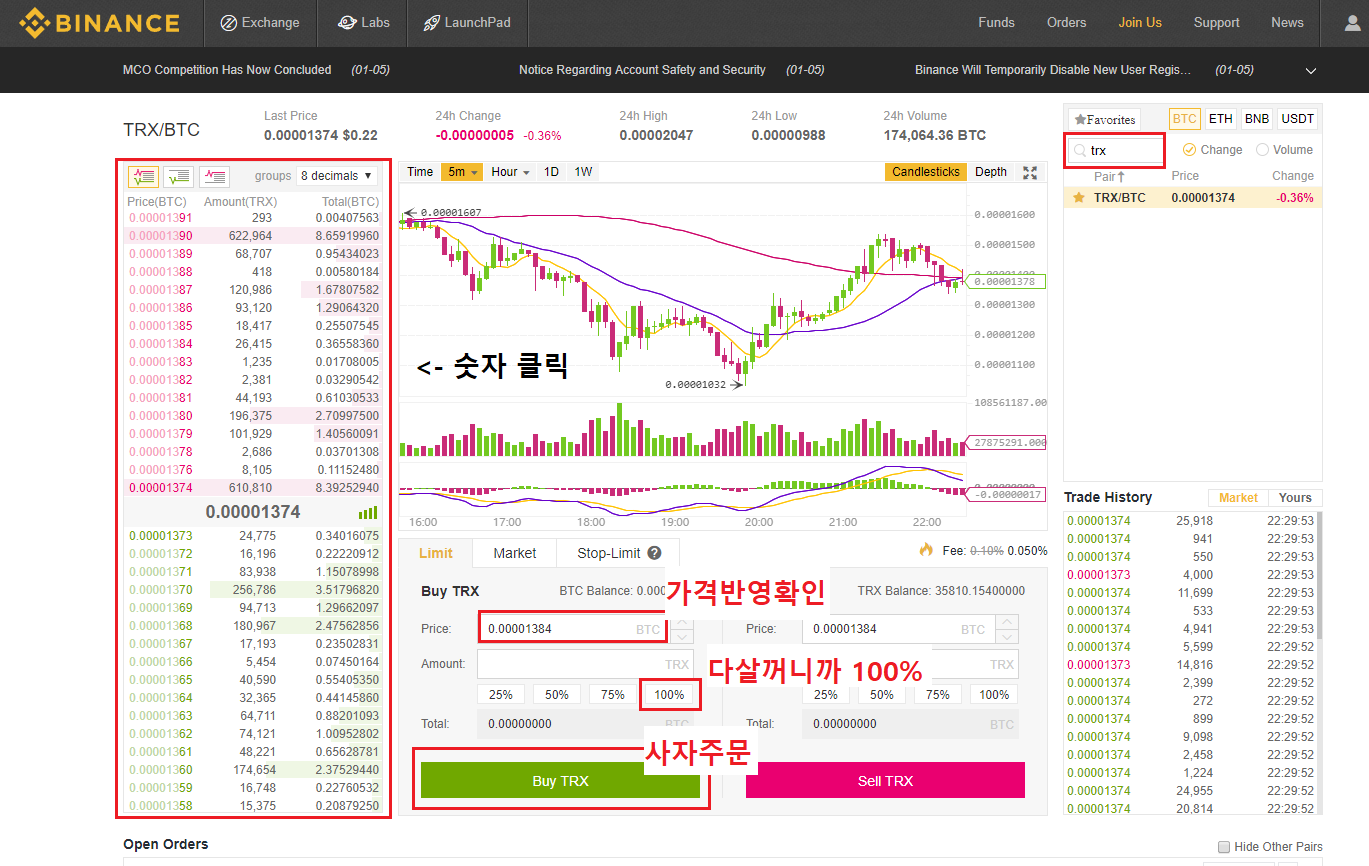Increase the sell price with up arrow

click(x=1007, y=622)
